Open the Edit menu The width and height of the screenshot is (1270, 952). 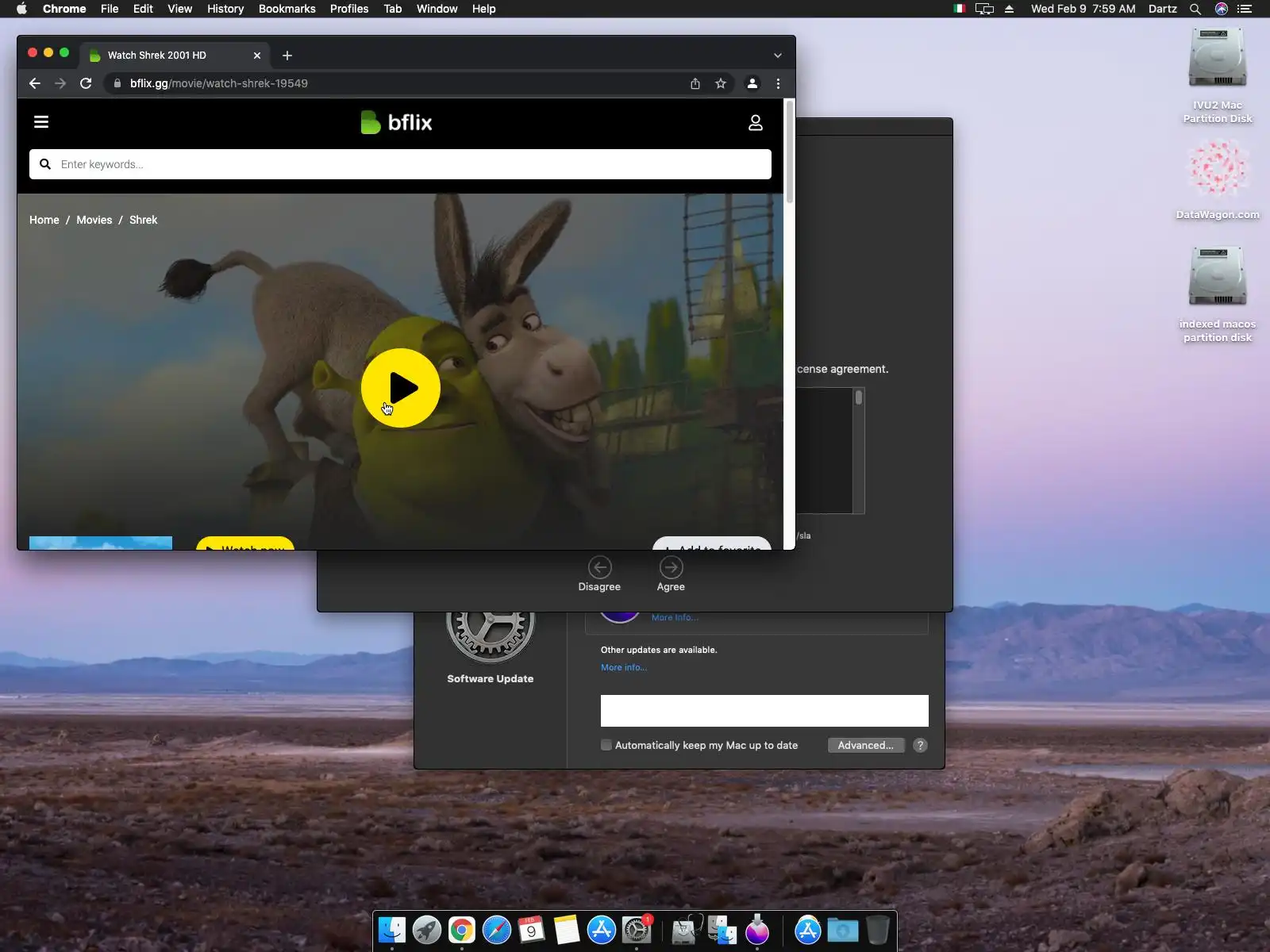tap(143, 9)
